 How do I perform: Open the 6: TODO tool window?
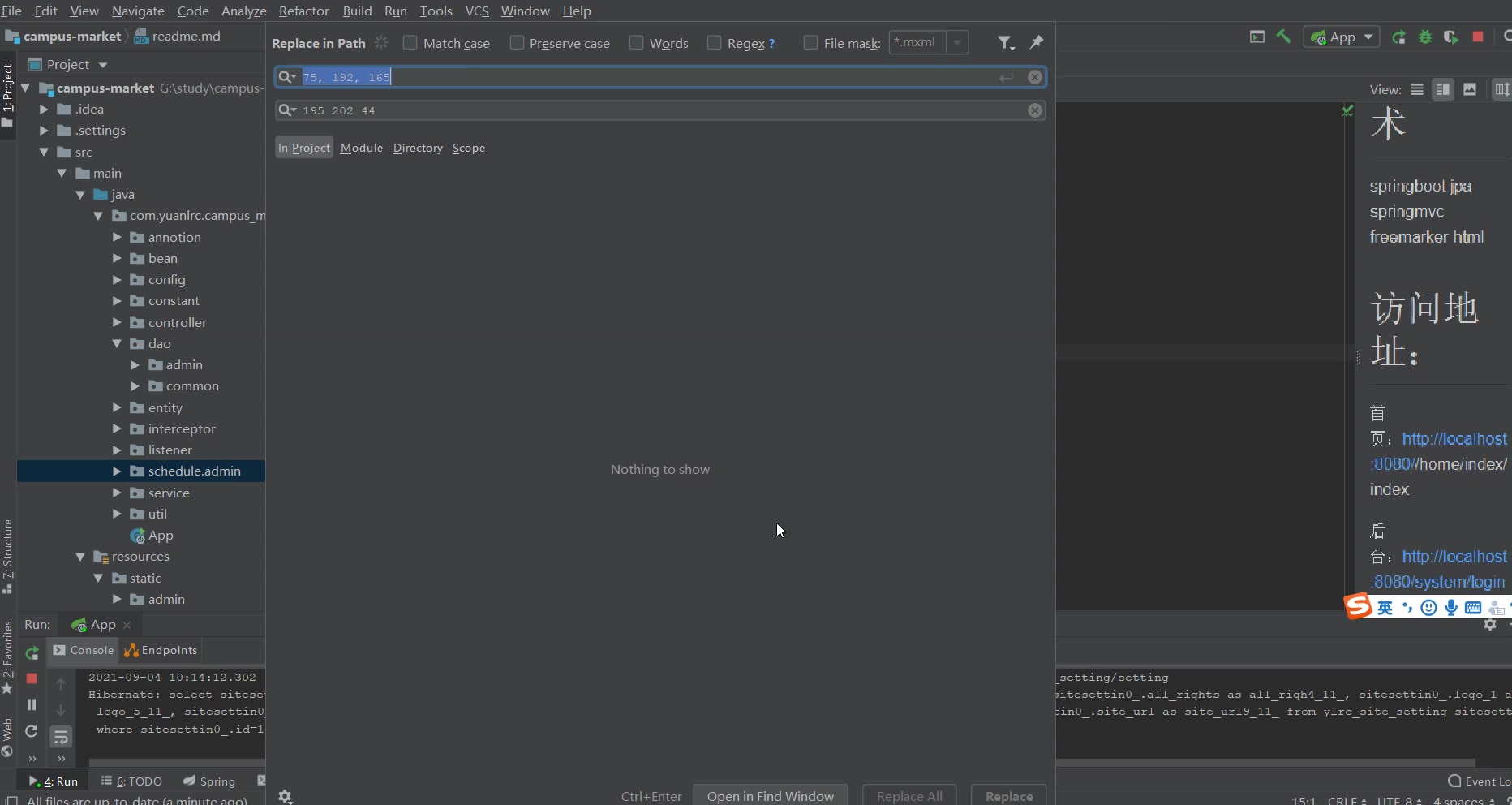[131, 781]
